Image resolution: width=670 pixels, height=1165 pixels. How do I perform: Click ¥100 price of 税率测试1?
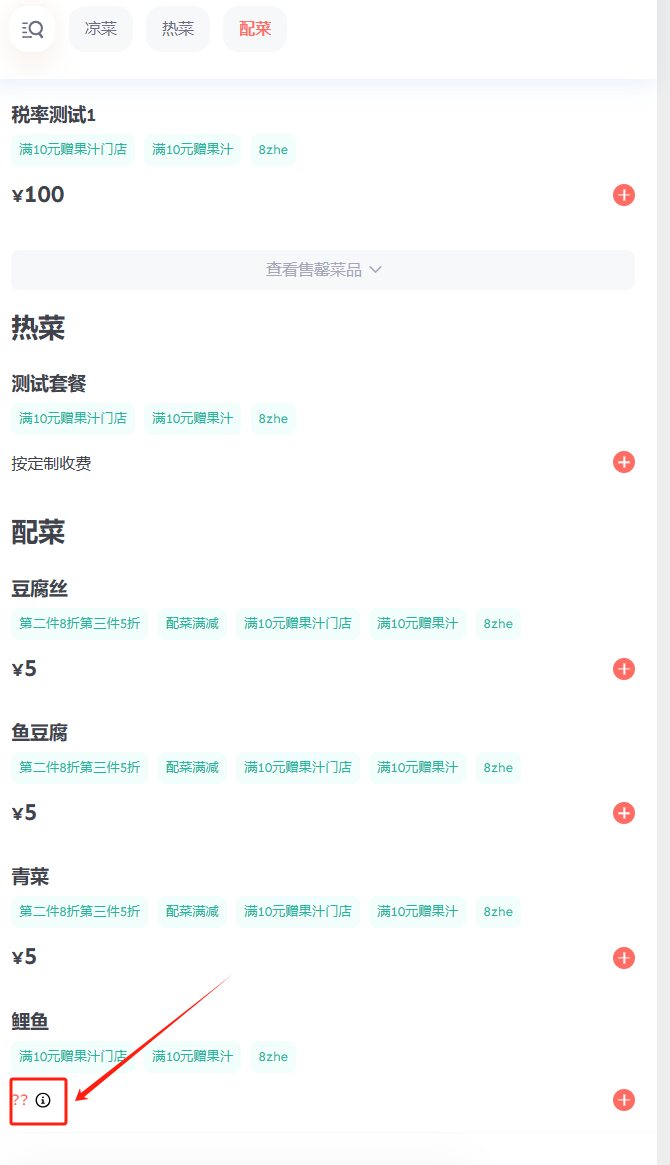[38, 195]
